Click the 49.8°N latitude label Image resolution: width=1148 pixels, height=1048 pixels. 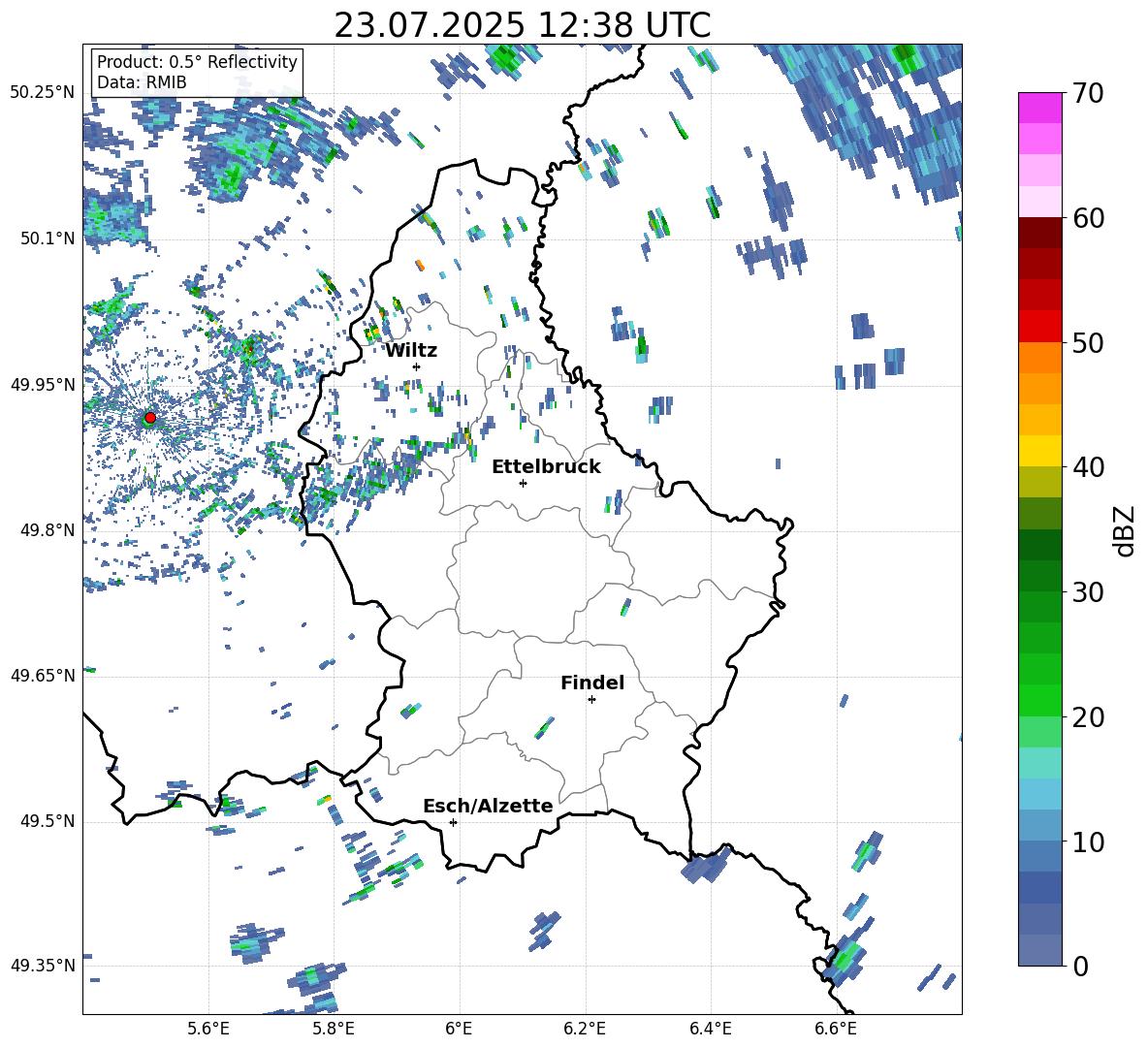pyautogui.click(x=47, y=530)
